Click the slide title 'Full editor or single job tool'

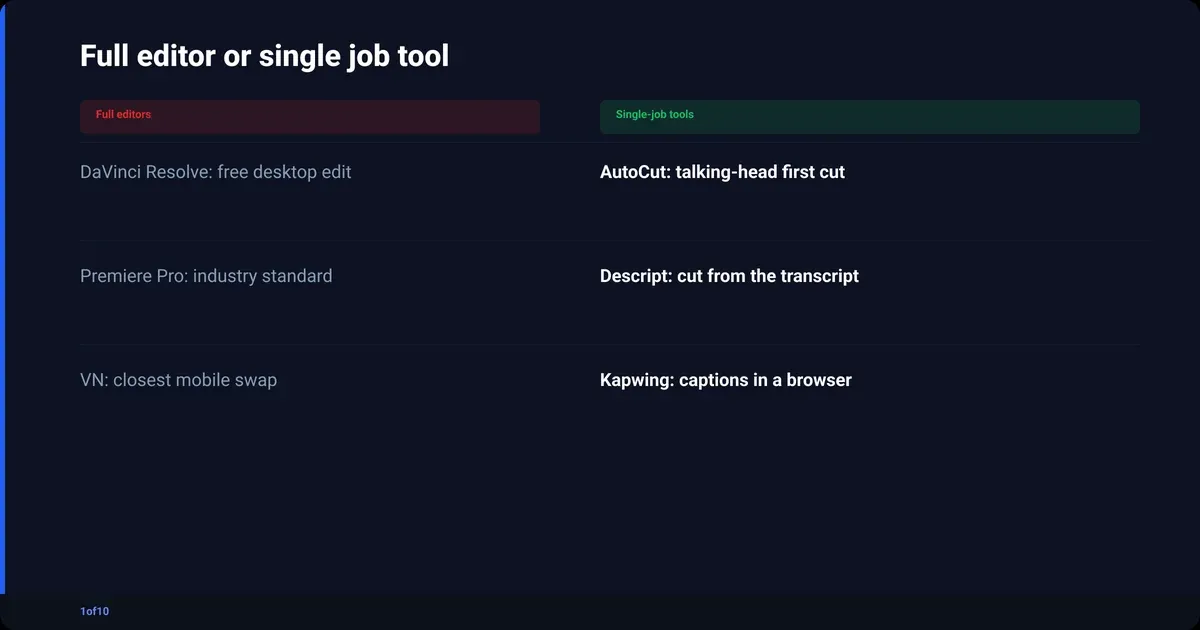click(264, 56)
